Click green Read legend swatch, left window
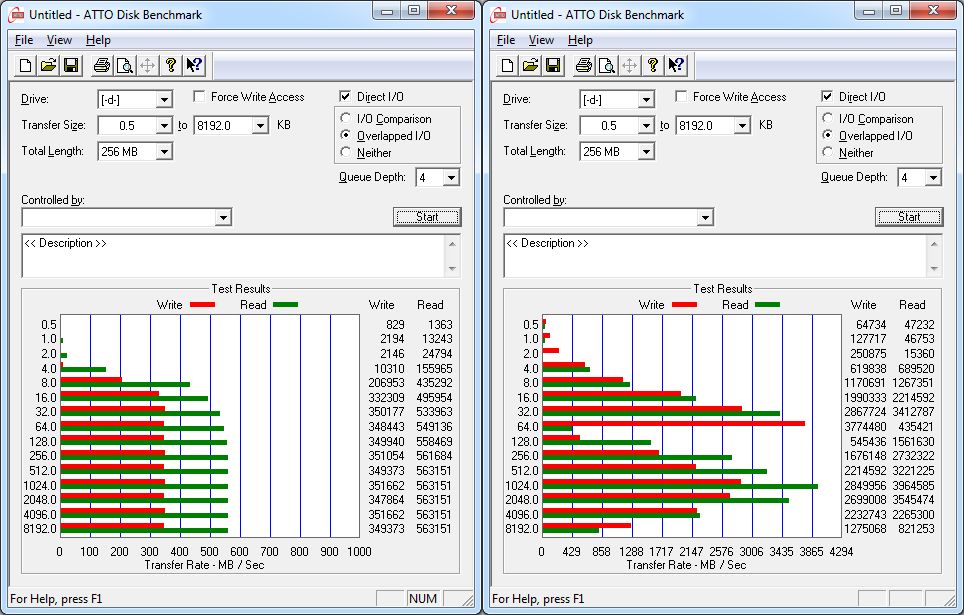Image resolution: width=964 pixels, height=615 pixels. click(x=285, y=304)
